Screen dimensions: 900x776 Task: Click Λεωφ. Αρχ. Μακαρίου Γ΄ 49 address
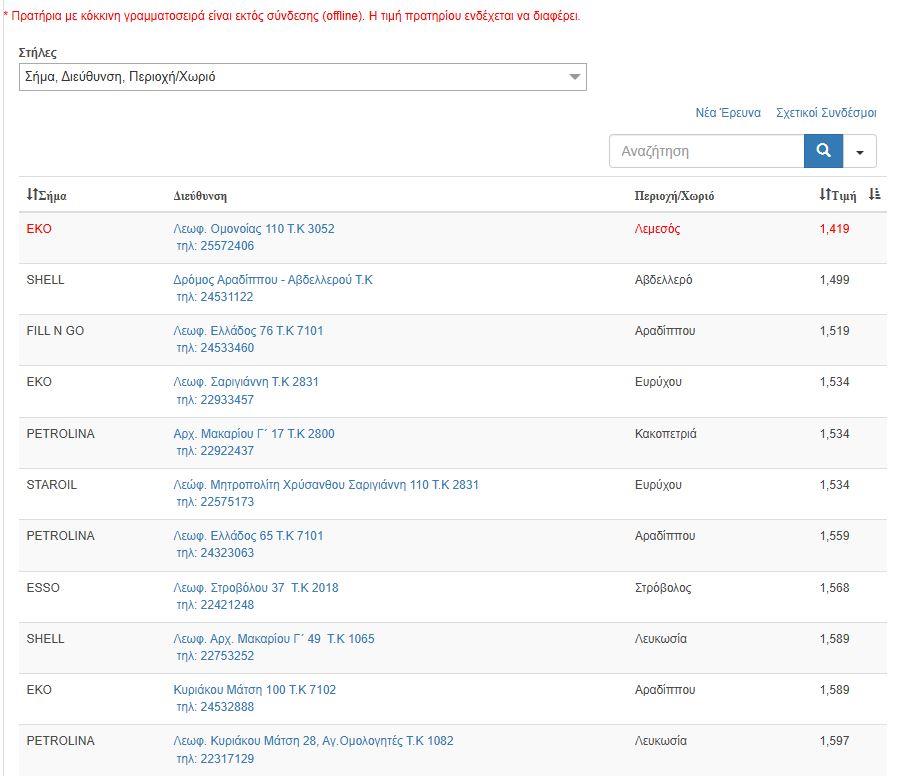pyautogui.click(x=274, y=639)
